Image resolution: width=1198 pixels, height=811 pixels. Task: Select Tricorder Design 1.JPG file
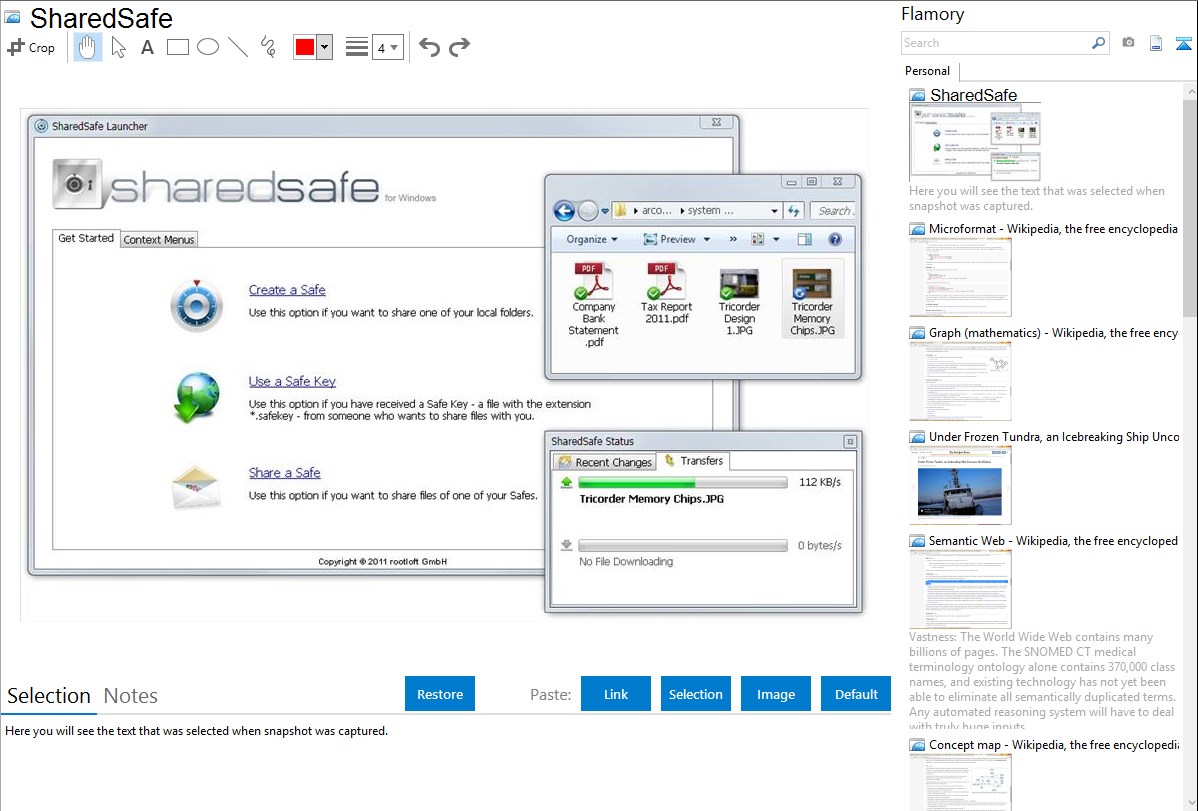point(739,301)
